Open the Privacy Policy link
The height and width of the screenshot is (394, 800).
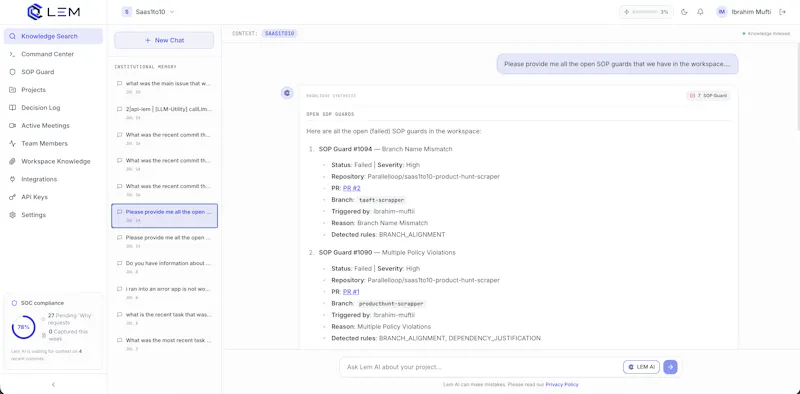point(562,384)
